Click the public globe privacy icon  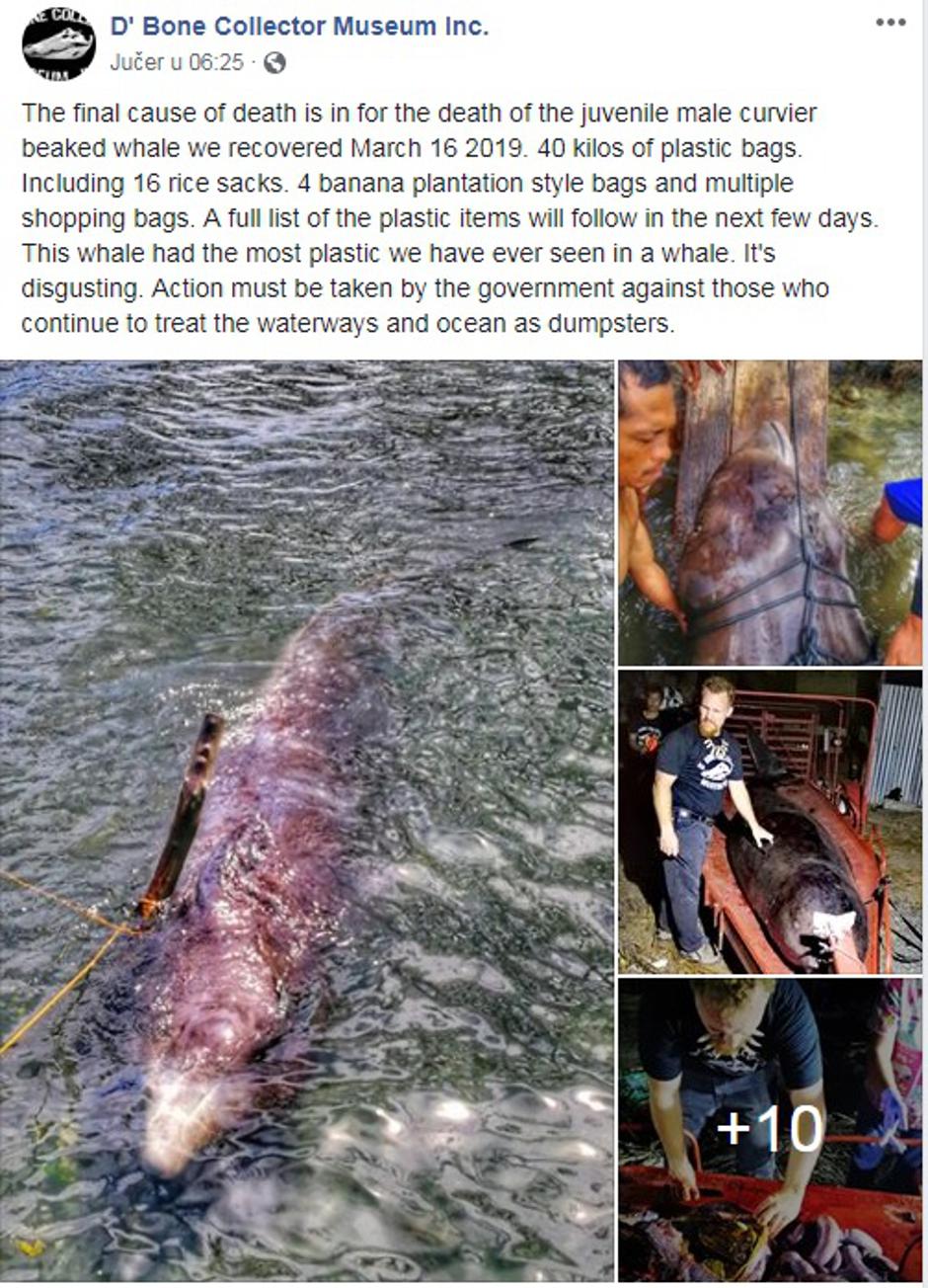[x=274, y=63]
